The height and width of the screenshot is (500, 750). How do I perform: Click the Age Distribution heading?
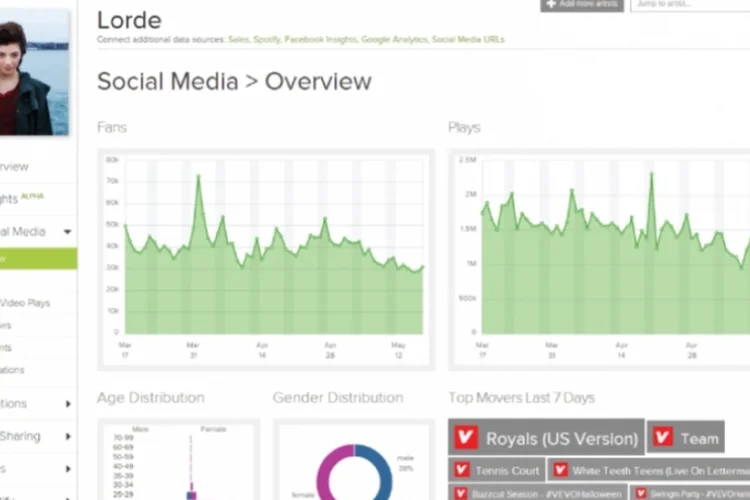pyautogui.click(x=151, y=398)
